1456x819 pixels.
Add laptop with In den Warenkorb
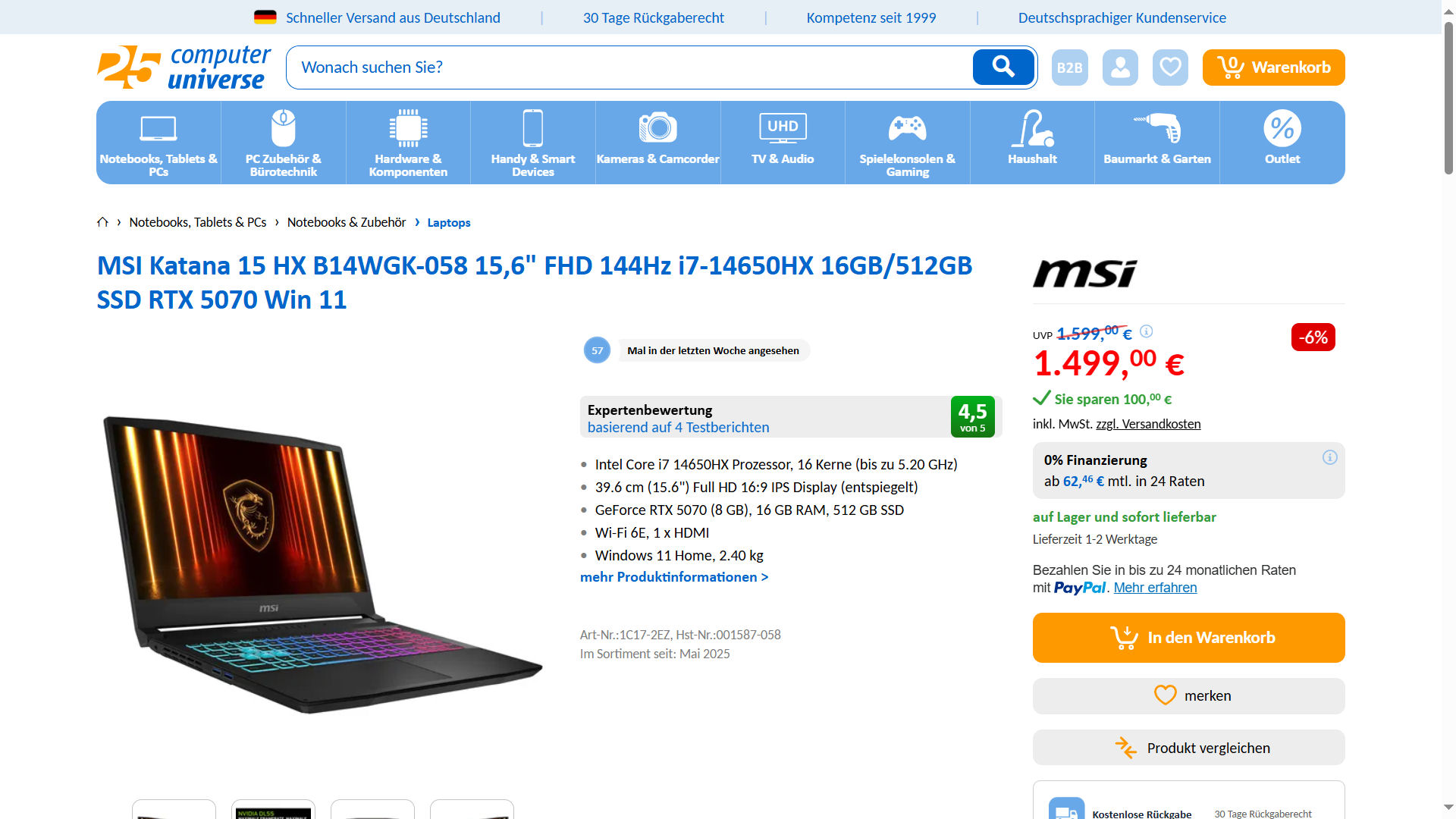[x=1188, y=638]
